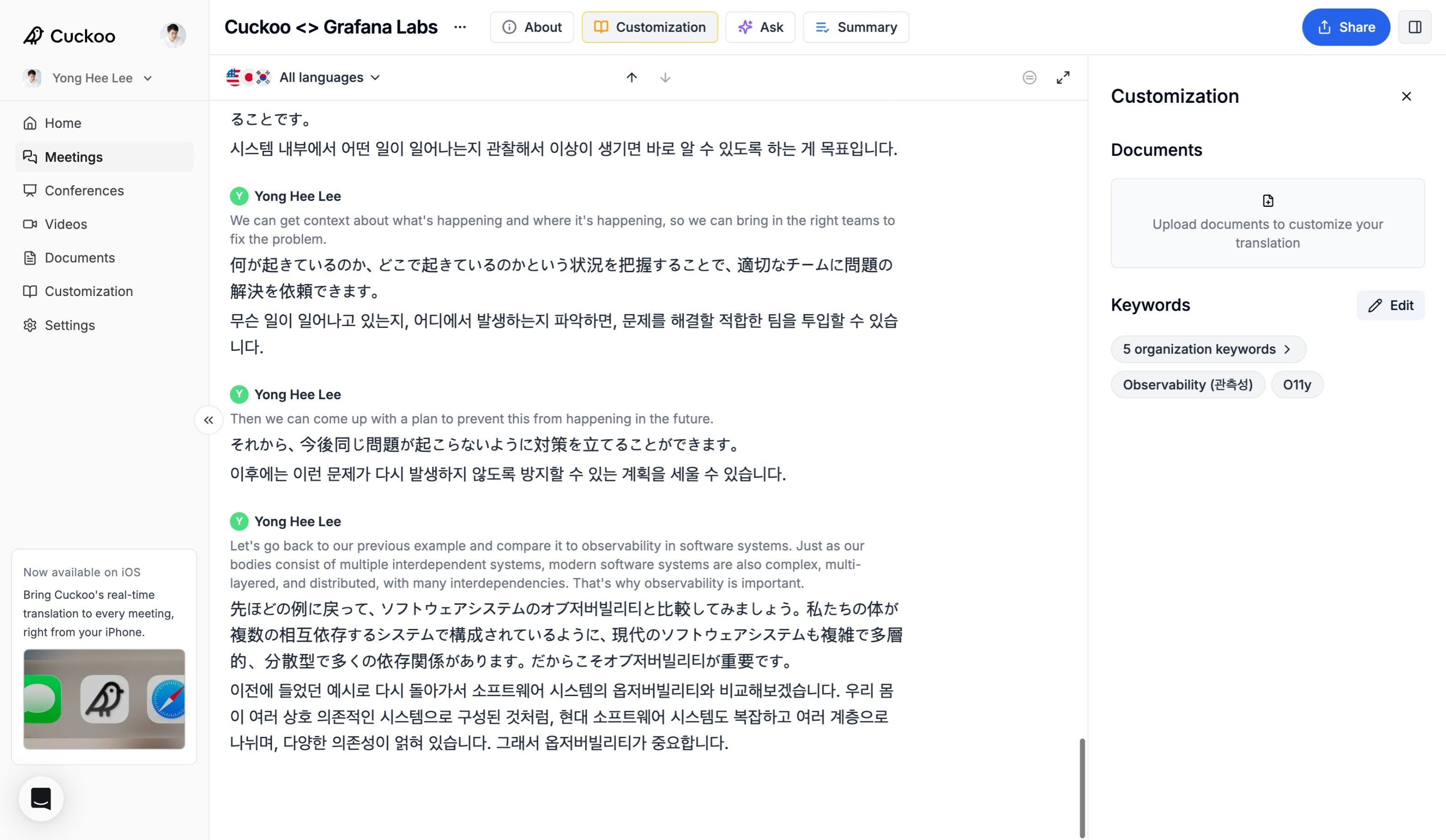Click the language flags icon group
Screen dimensions: 1446x840
tap(248, 77)
